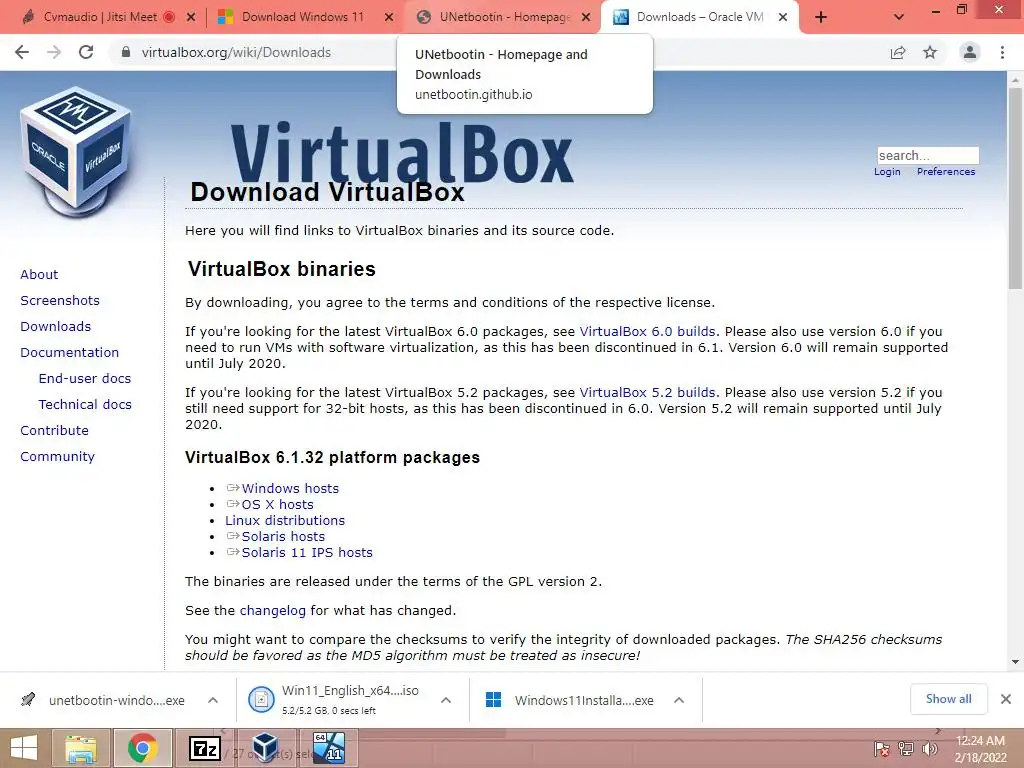This screenshot has height=768, width=1024.
Task: Click the Action Center flag tray icon
Action: click(x=881, y=749)
